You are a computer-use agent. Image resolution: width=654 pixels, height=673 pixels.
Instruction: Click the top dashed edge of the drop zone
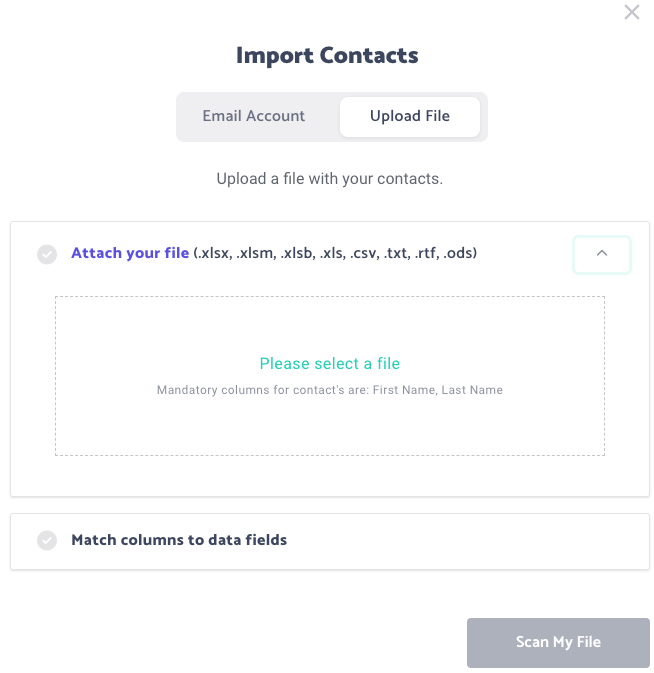click(330, 296)
